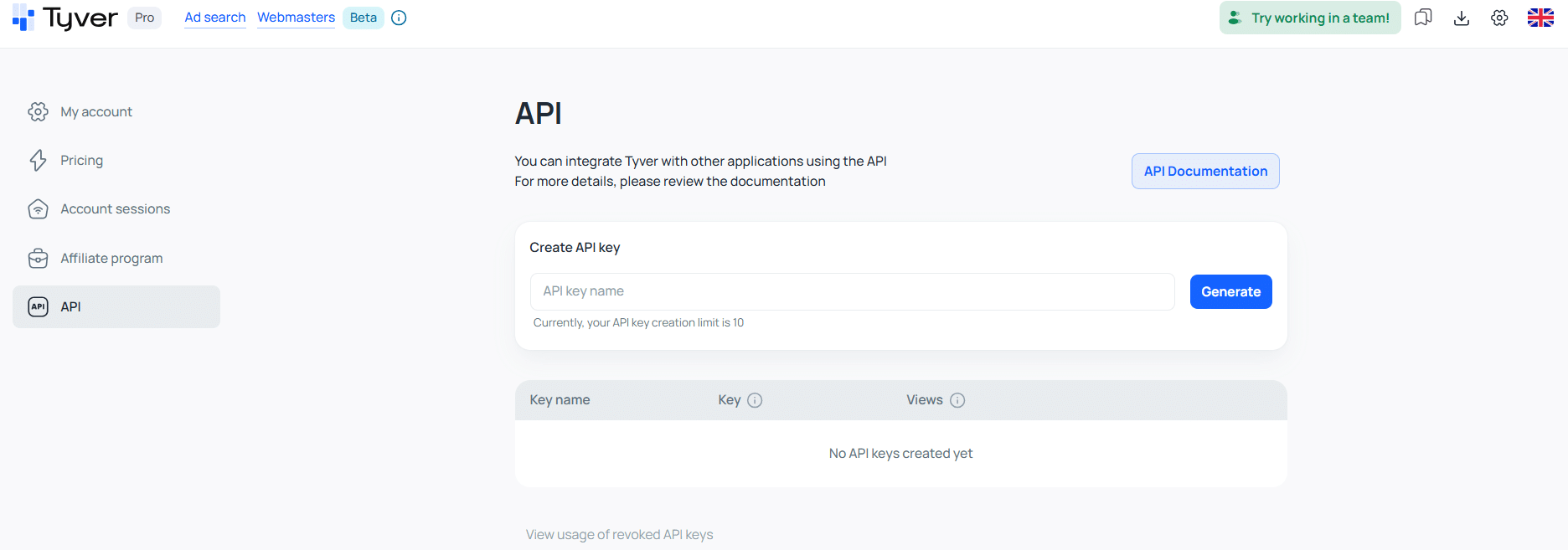Click the Beta badge

point(364,18)
